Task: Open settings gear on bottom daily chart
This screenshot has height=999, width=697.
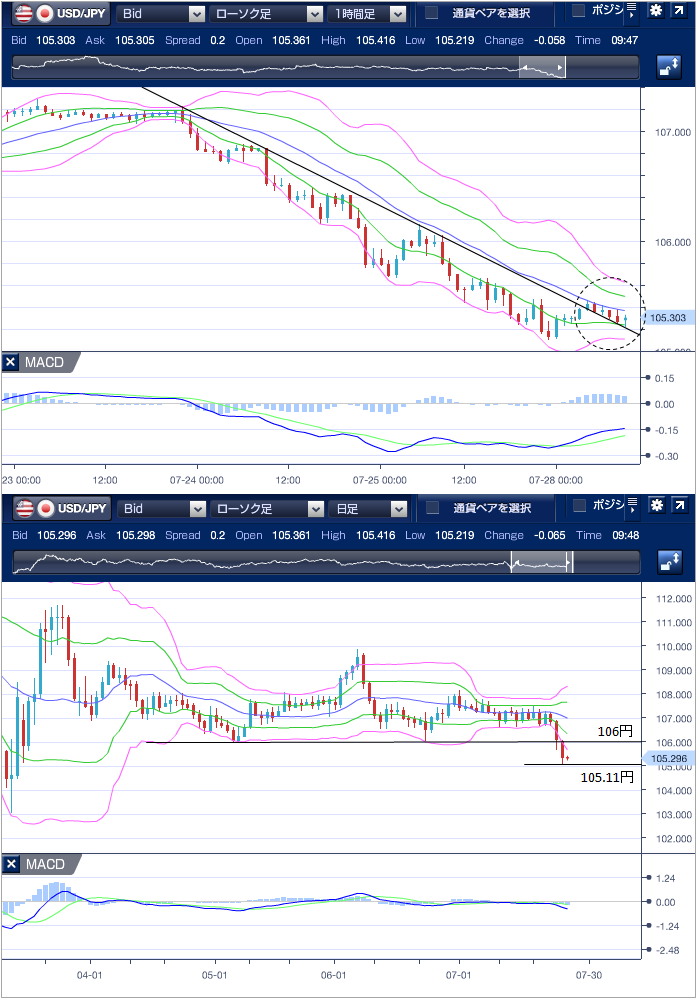Action: click(655, 505)
